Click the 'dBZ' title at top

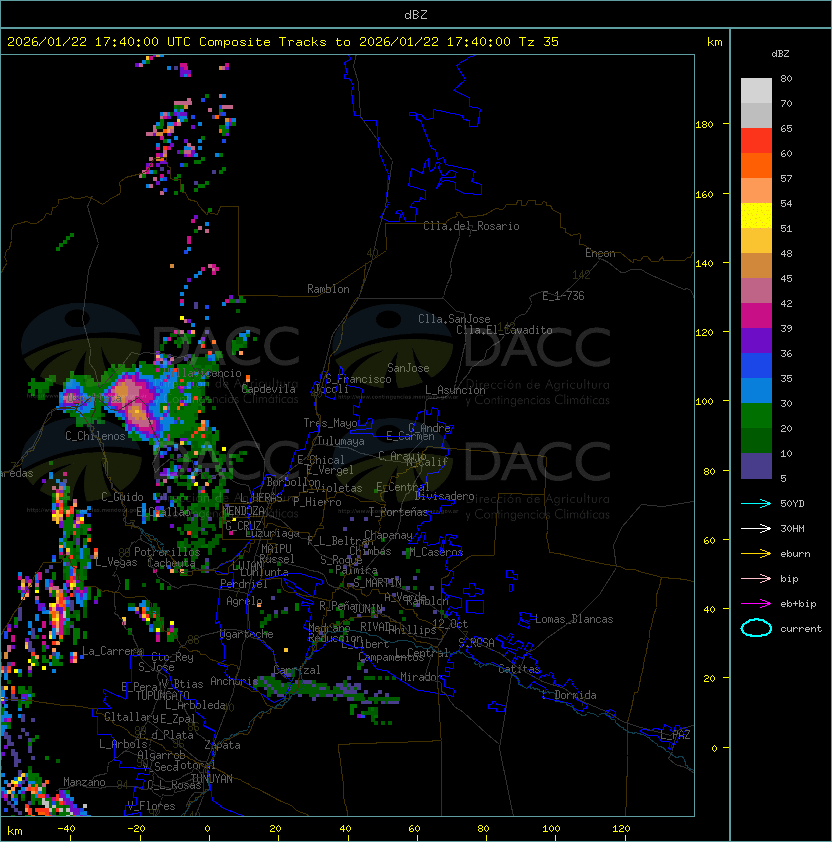pos(416,15)
